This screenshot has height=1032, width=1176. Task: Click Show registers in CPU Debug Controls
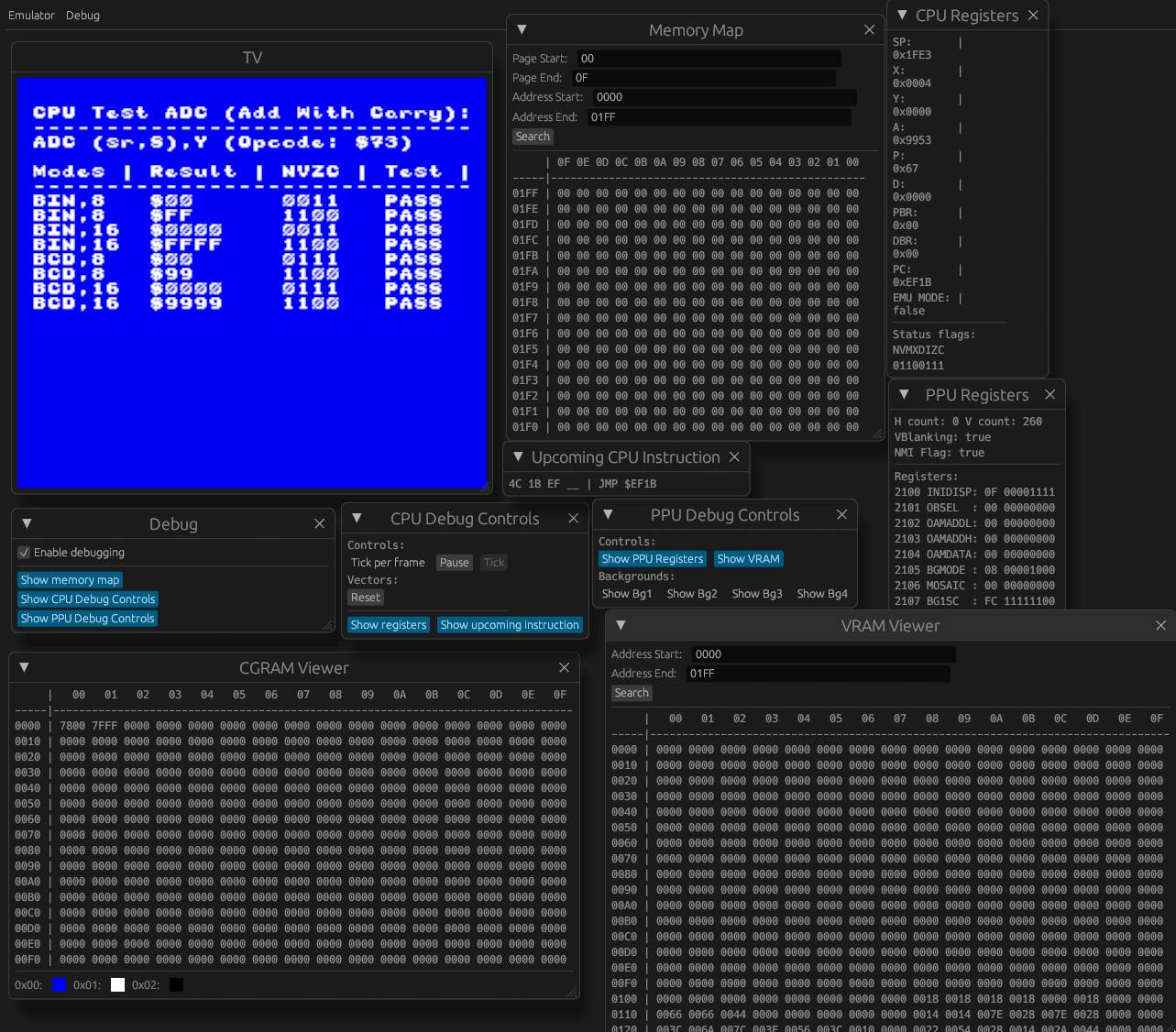click(388, 624)
